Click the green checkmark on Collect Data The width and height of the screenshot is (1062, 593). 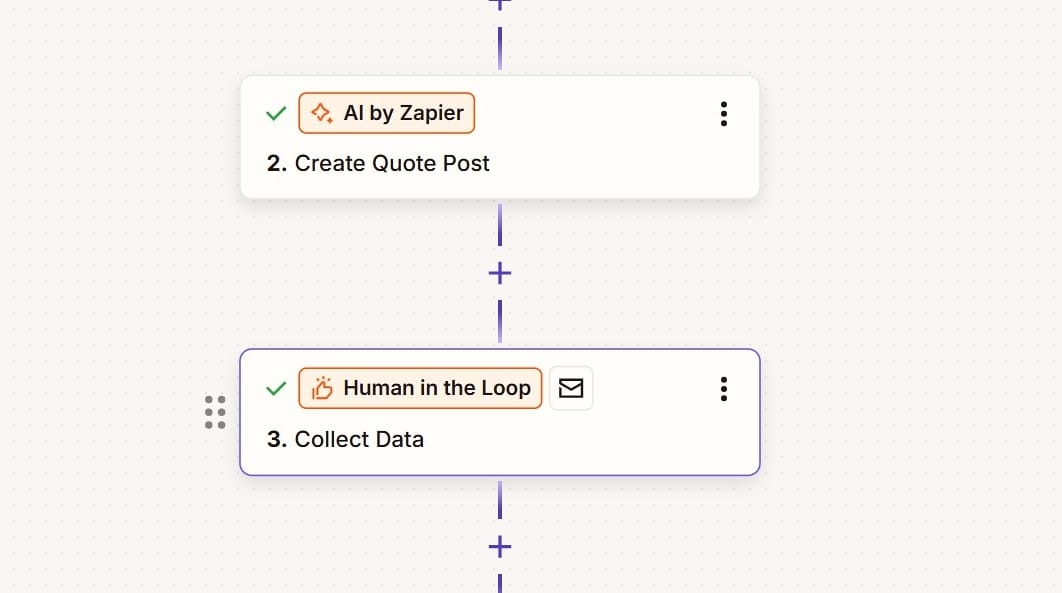tap(276, 388)
